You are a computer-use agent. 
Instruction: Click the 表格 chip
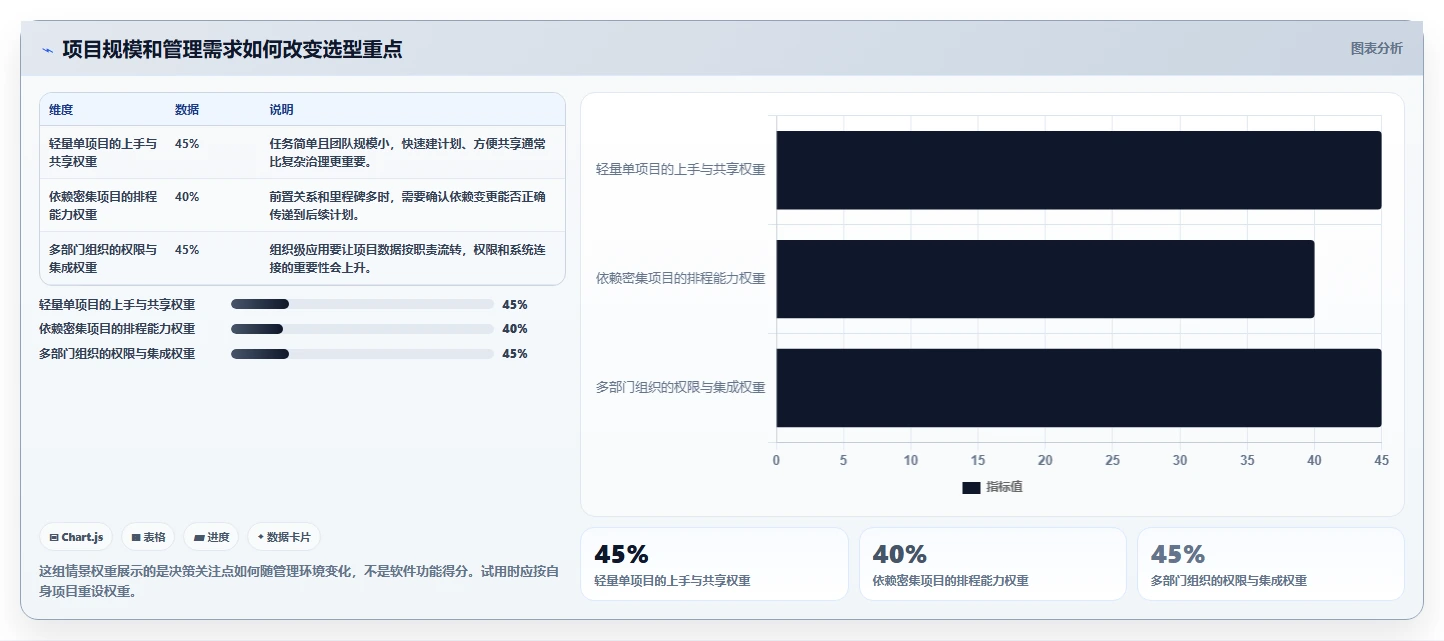pyautogui.click(x=148, y=537)
